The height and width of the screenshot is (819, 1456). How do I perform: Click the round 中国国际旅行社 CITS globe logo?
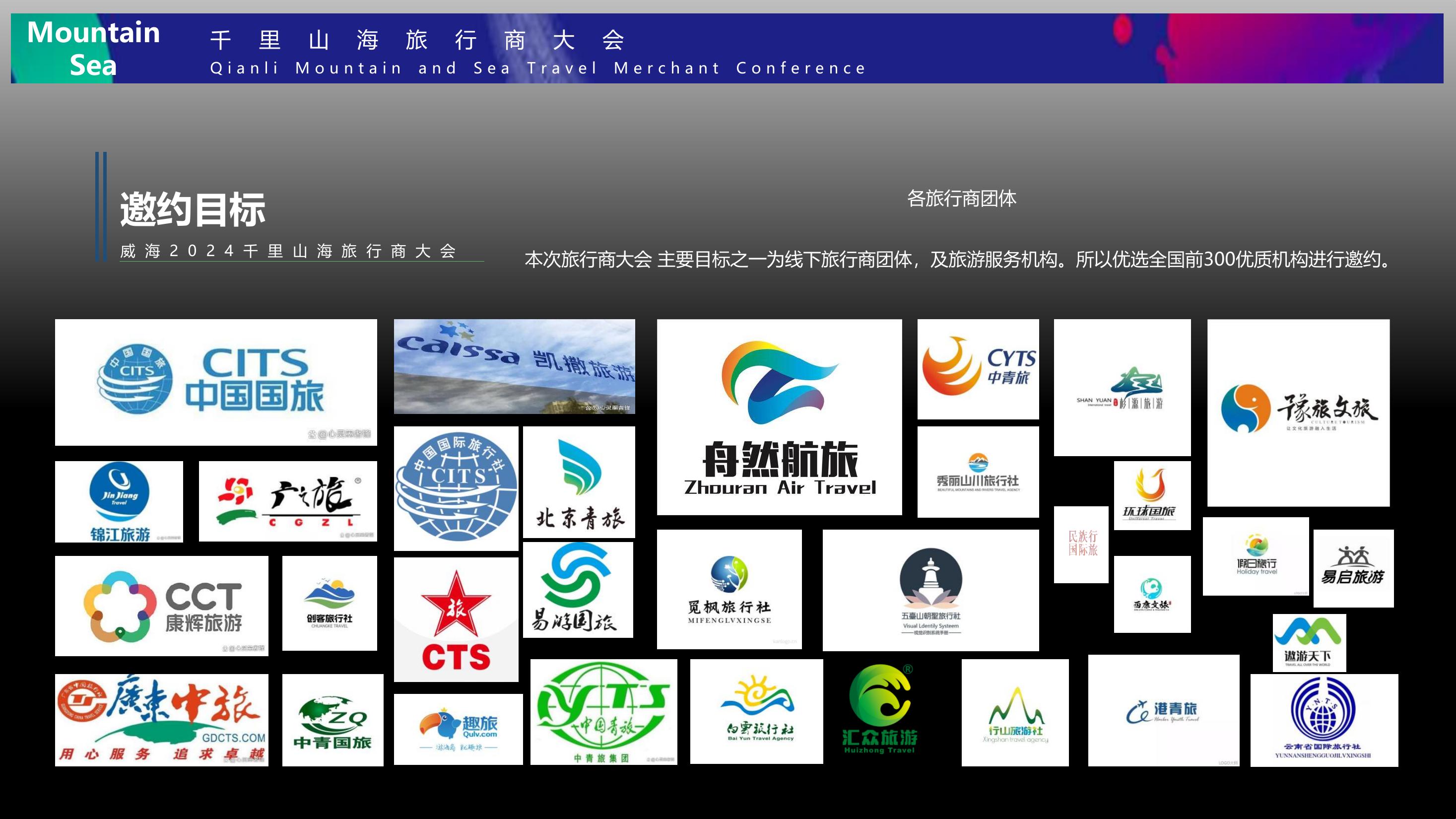tap(456, 488)
